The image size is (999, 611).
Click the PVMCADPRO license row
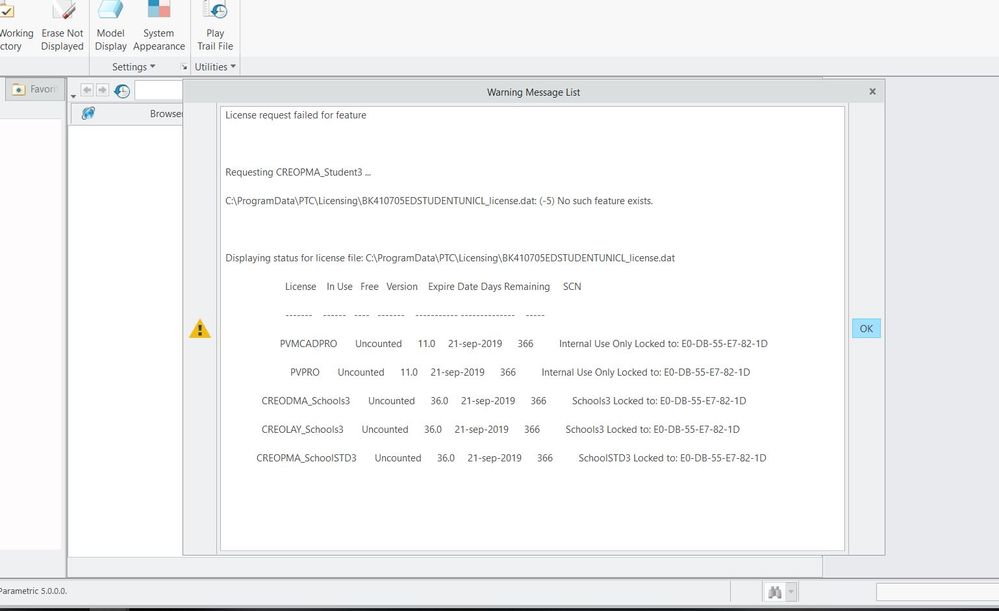[523, 343]
